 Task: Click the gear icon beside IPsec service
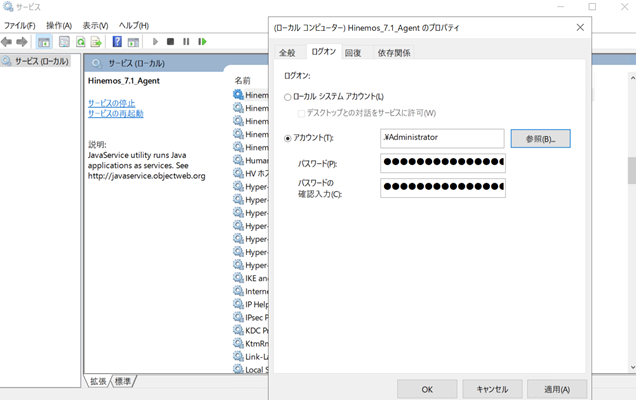(x=238, y=317)
